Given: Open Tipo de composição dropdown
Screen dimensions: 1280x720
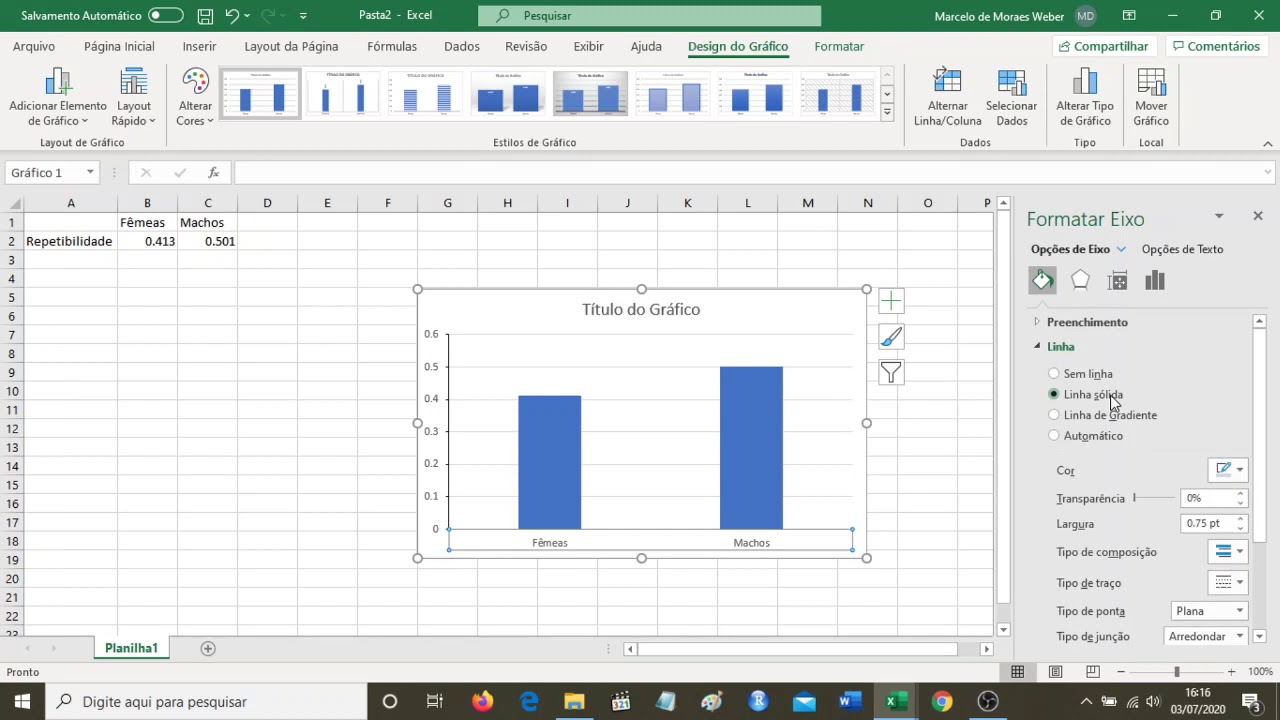Looking at the screenshot, I should tap(1229, 552).
